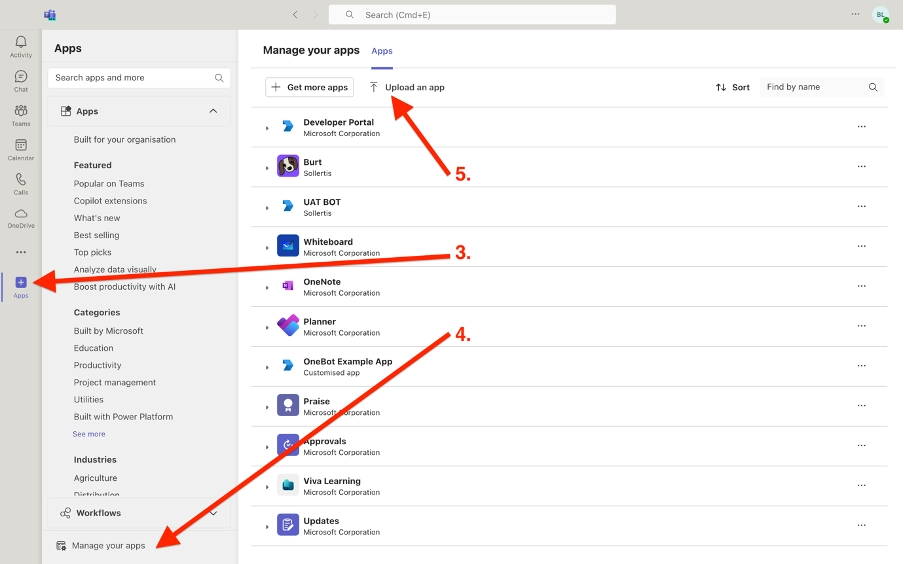Expand the Workflows section chevron
The width and height of the screenshot is (904, 564).
(x=213, y=513)
